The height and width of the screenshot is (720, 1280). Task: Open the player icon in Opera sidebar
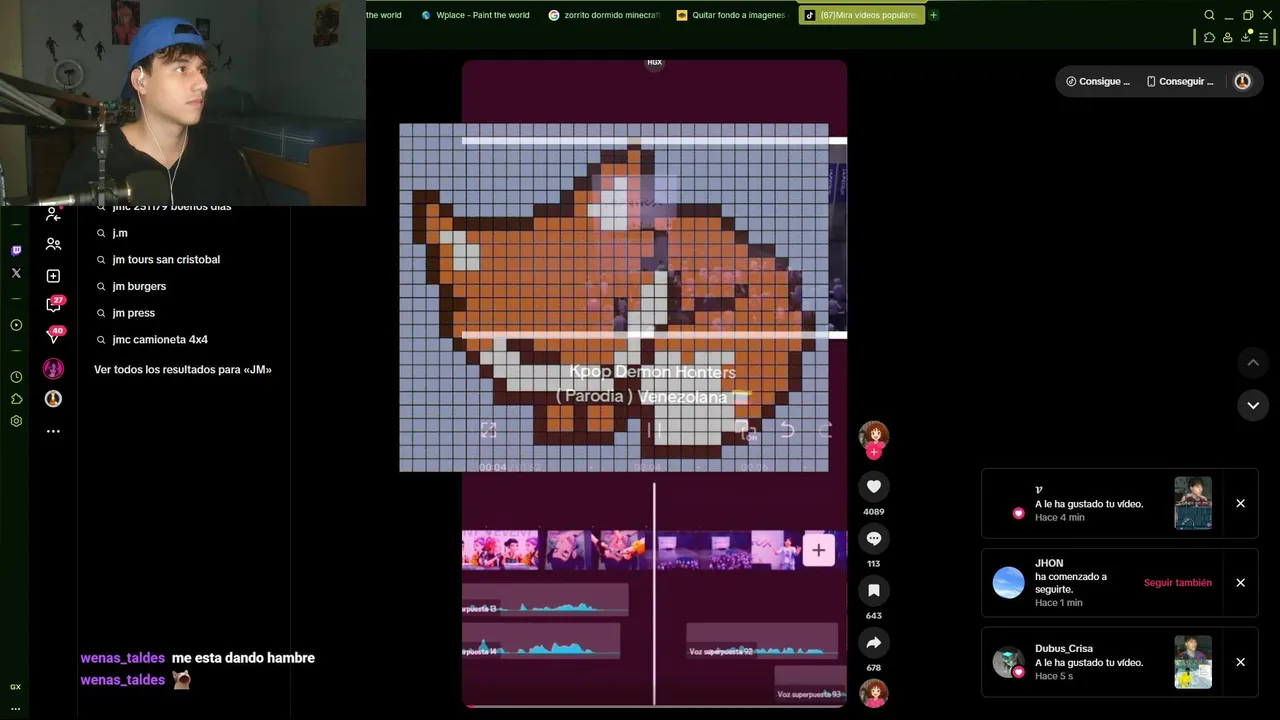point(16,325)
